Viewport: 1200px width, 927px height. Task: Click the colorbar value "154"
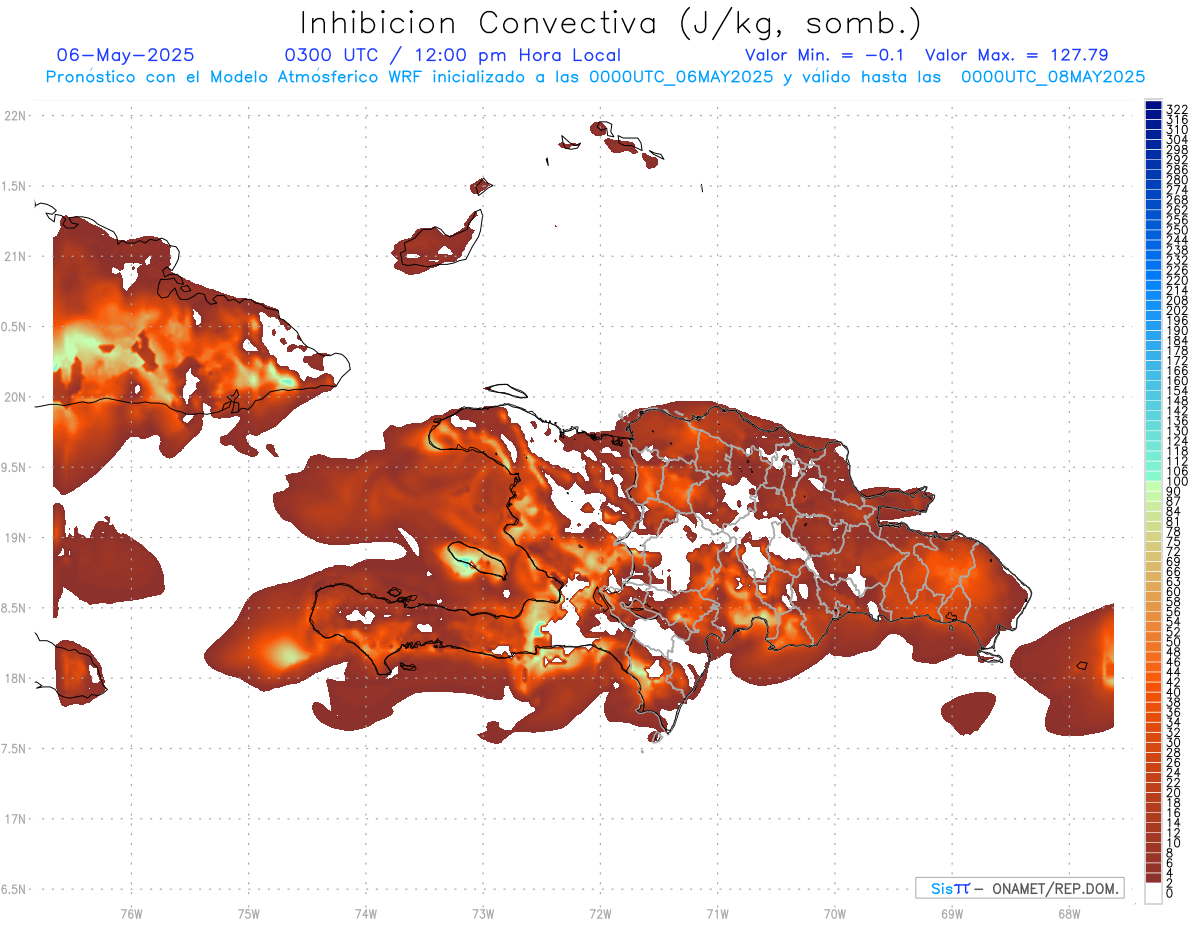(x=1176, y=391)
